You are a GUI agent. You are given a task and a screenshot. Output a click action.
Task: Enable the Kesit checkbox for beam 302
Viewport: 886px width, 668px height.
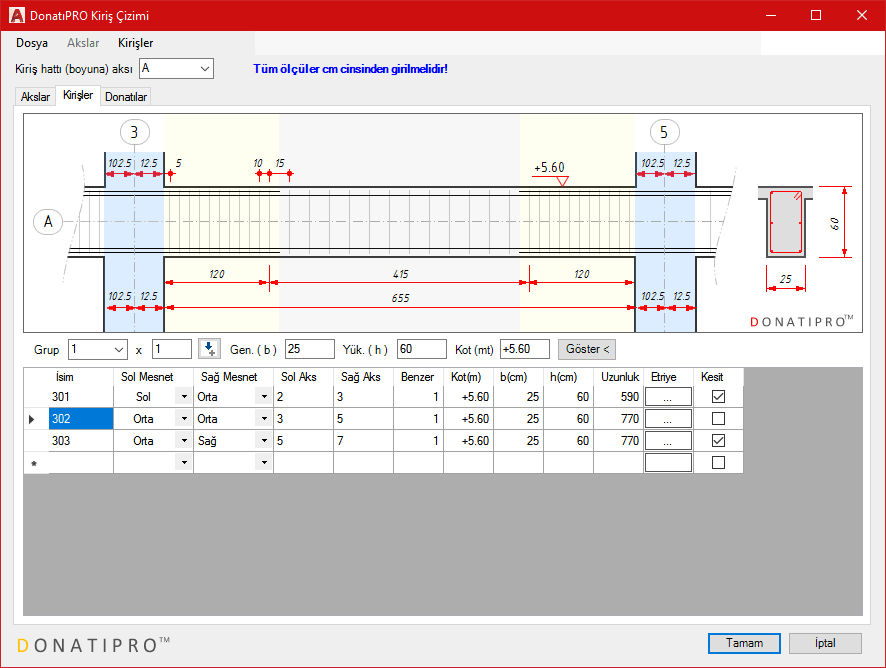[x=718, y=419]
